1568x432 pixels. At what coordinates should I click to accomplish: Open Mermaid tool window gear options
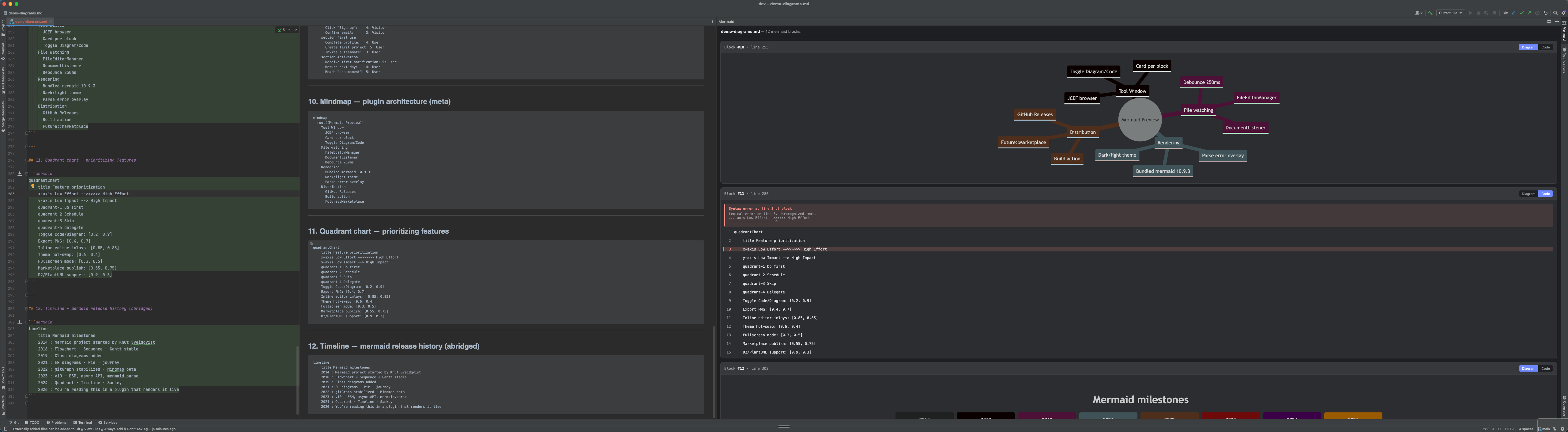[1548, 21]
